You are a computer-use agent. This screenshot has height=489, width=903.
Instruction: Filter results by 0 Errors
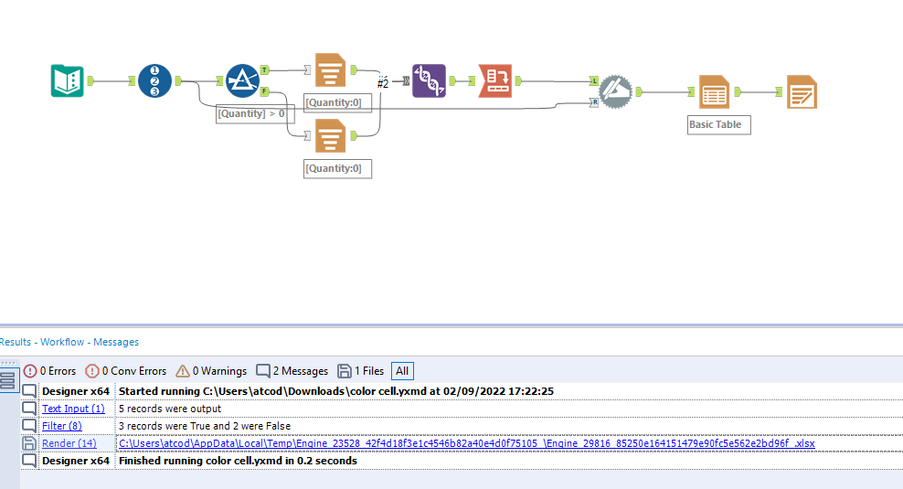[x=50, y=371]
